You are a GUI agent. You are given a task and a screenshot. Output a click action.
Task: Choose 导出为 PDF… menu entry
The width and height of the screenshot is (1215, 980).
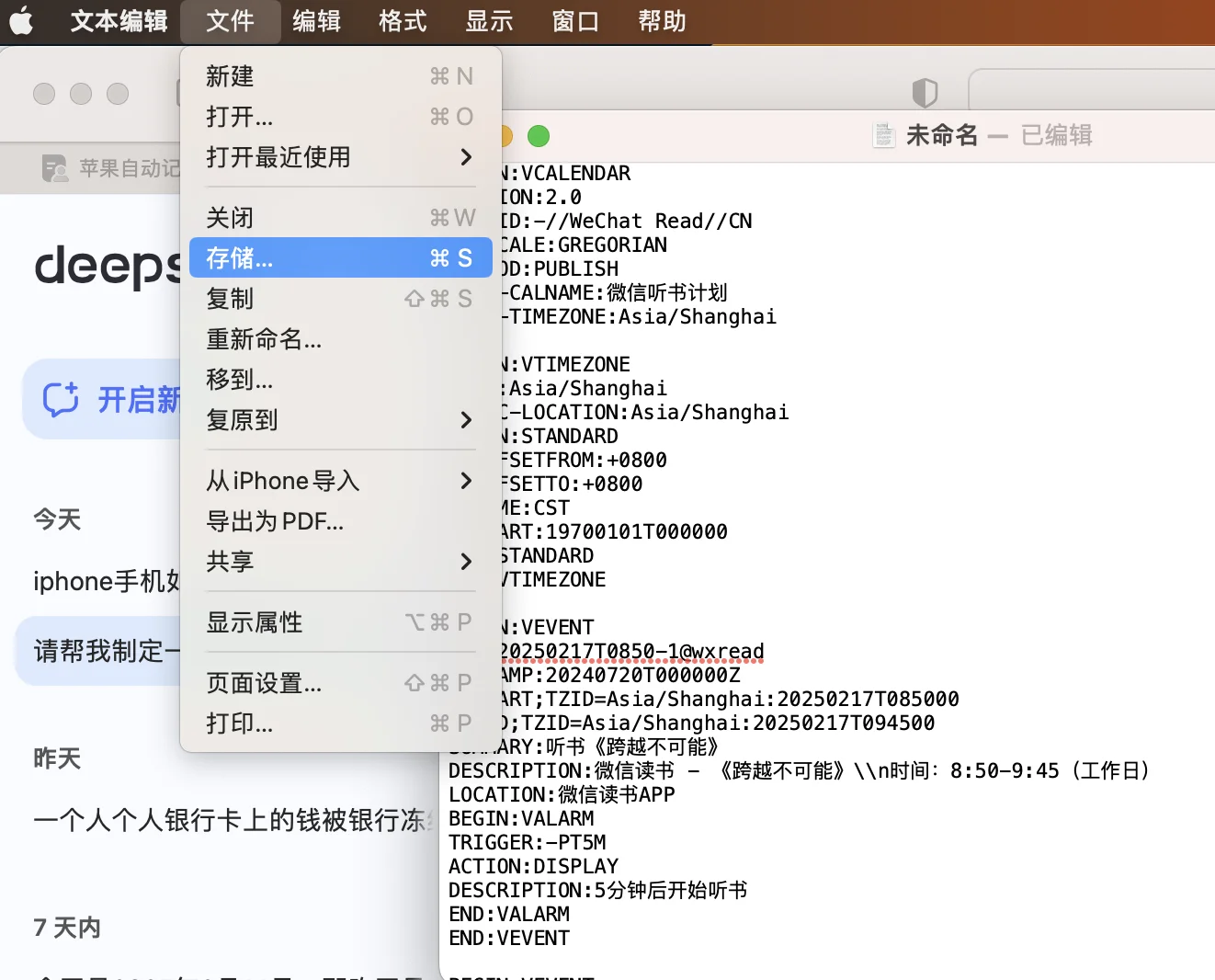click(341, 521)
